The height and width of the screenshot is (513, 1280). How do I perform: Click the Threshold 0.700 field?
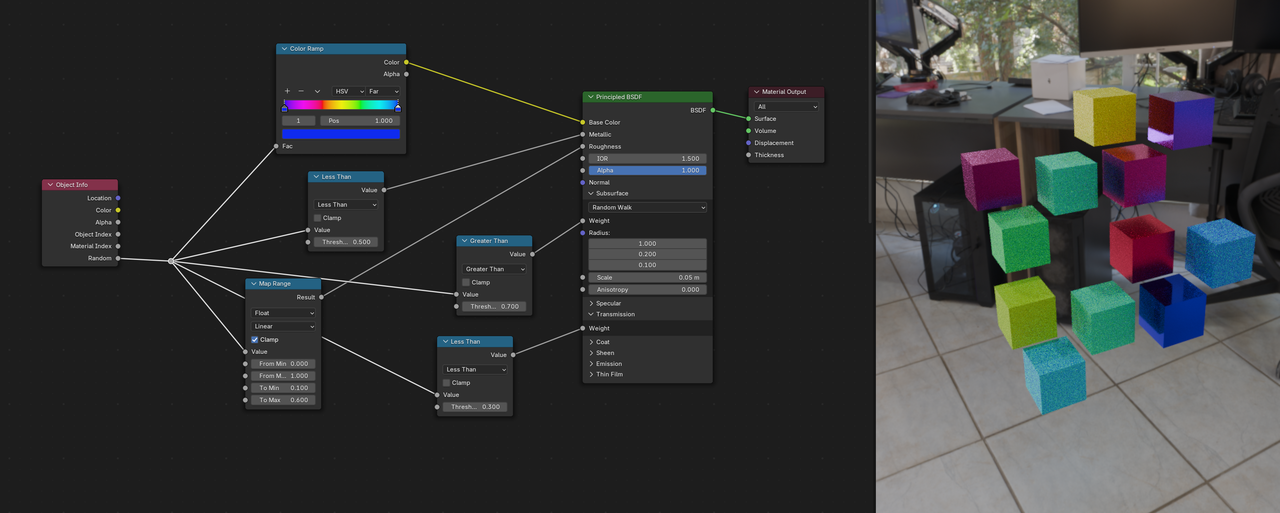(x=494, y=306)
